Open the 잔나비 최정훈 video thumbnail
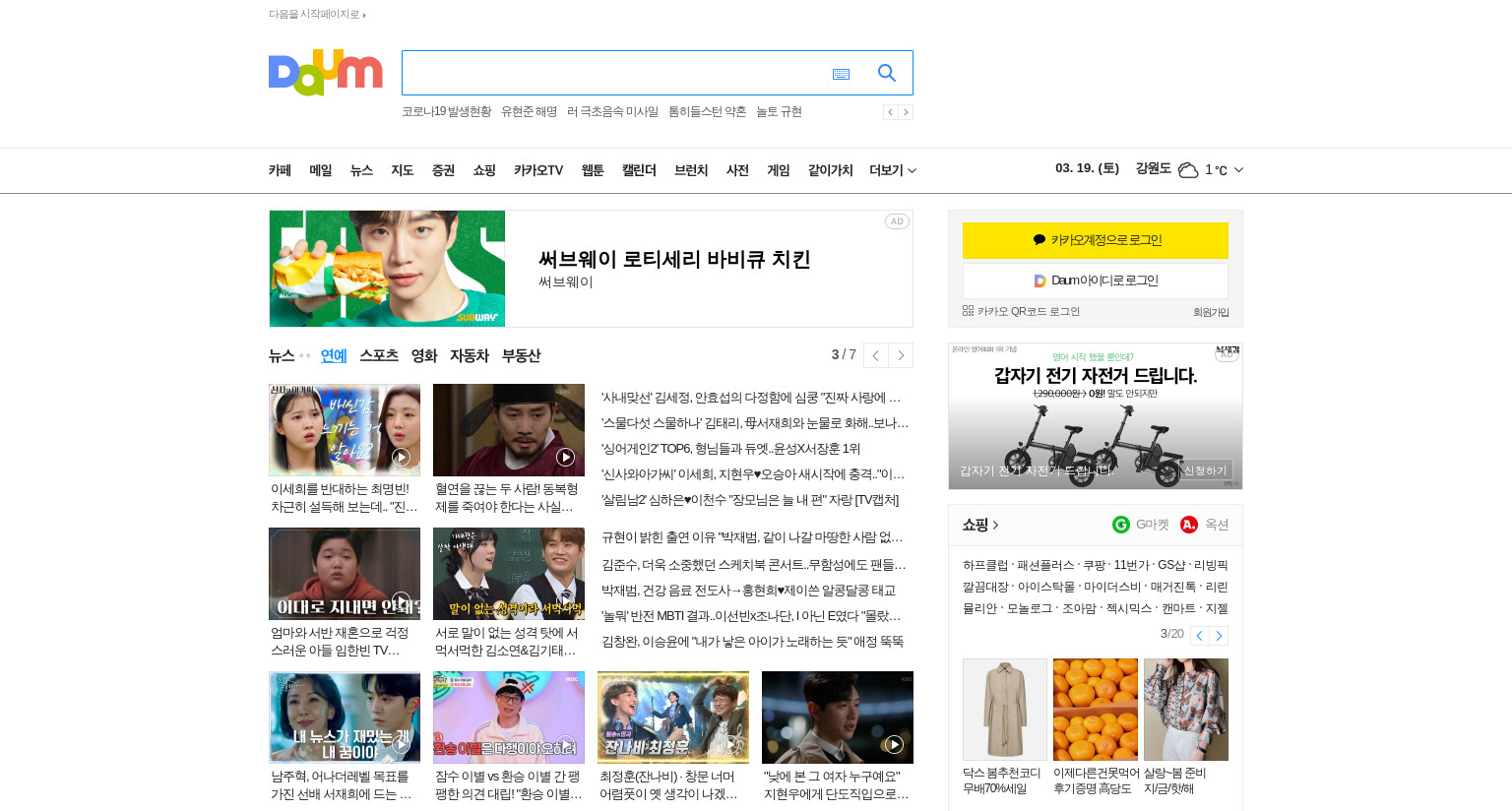 coord(673,717)
